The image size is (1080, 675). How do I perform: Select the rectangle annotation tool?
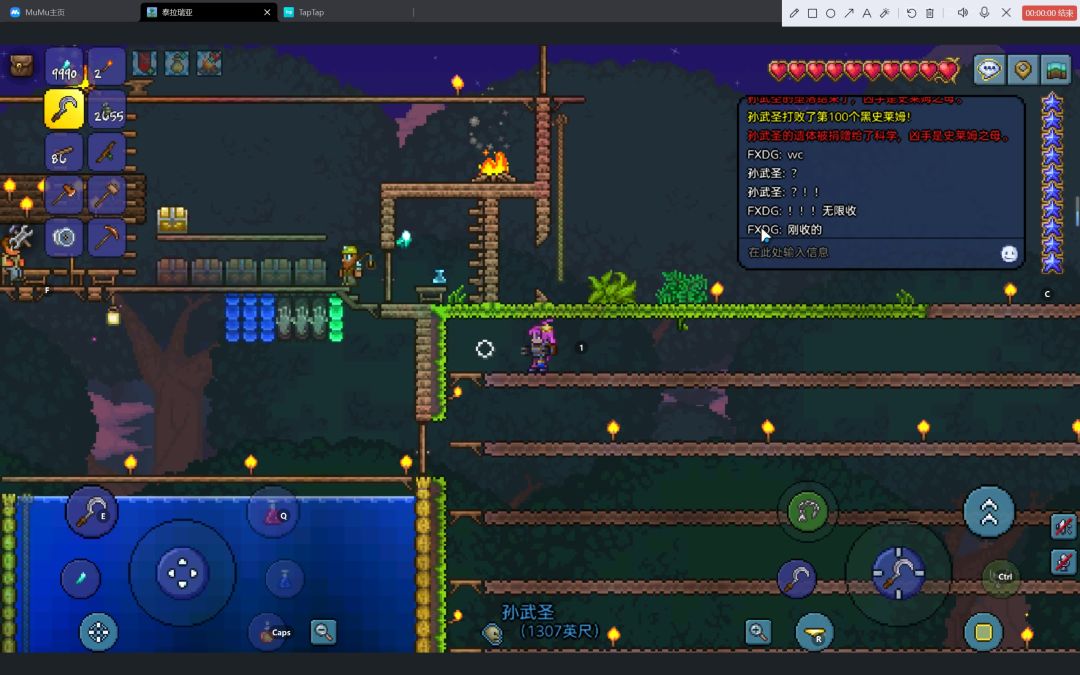pyautogui.click(x=813, y=13)
